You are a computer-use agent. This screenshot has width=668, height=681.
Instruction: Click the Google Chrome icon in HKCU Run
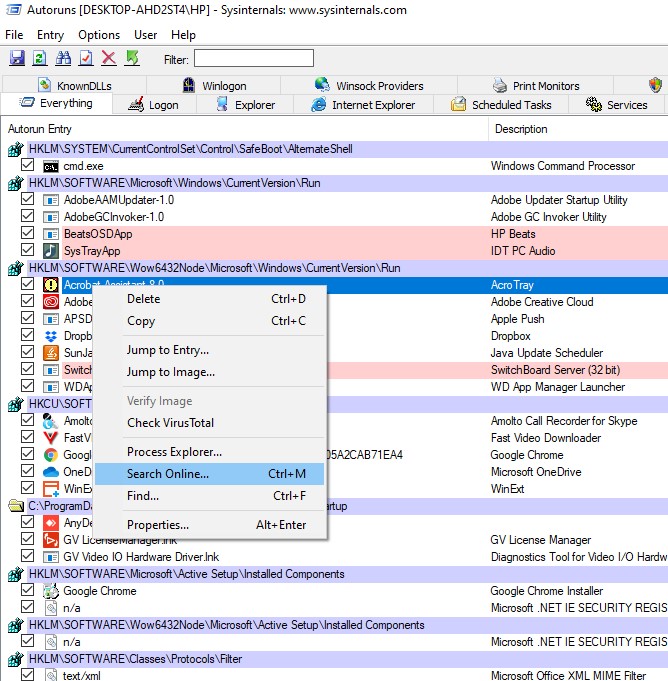51,455
